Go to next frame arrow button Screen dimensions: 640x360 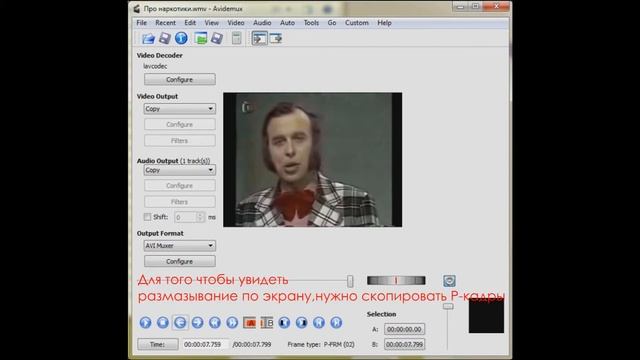point(198,323)
